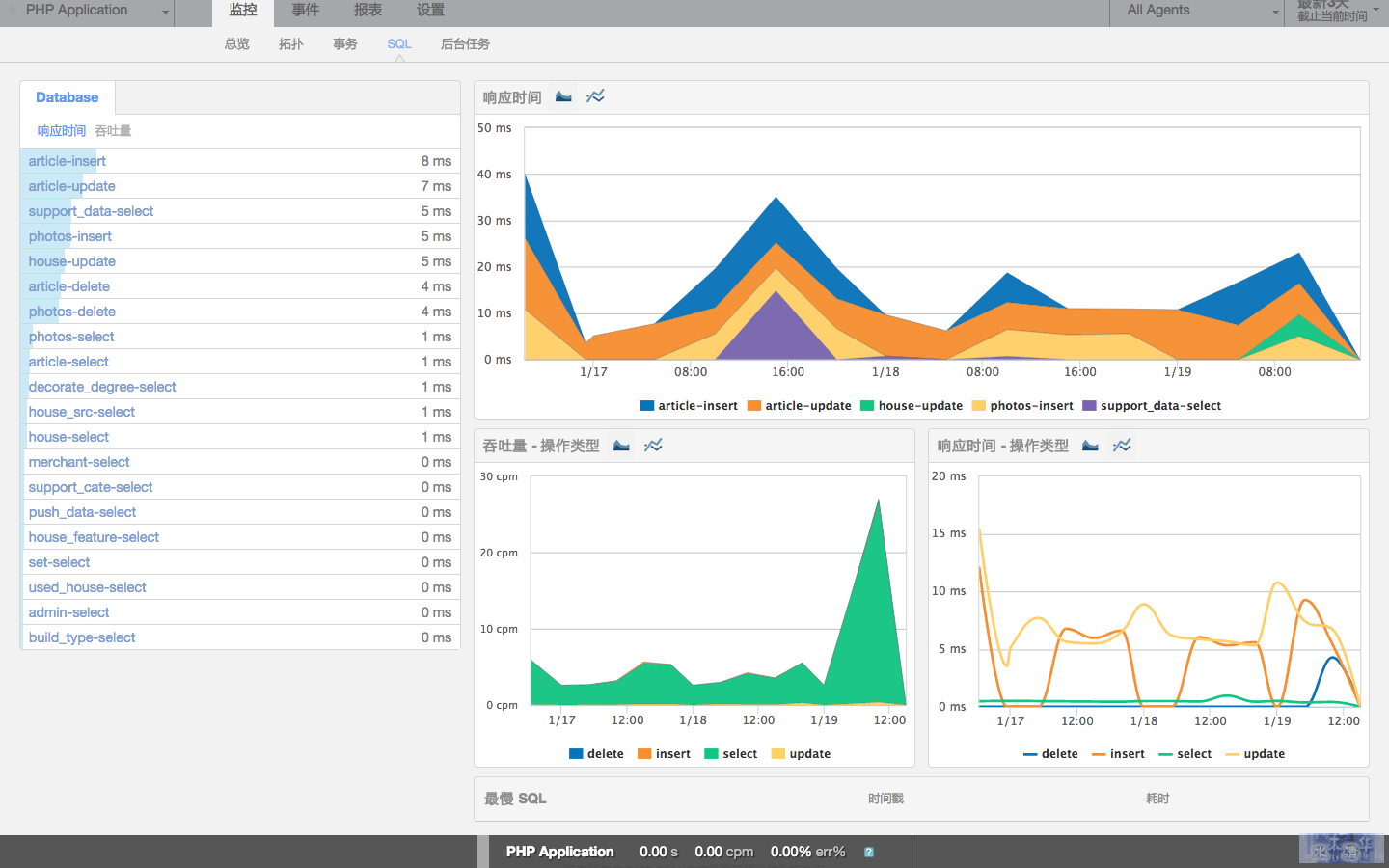The height and width of the screenshot is (868, 1389).
Task: Toggle article-insert legend swatch
Action: pos(647,406)
